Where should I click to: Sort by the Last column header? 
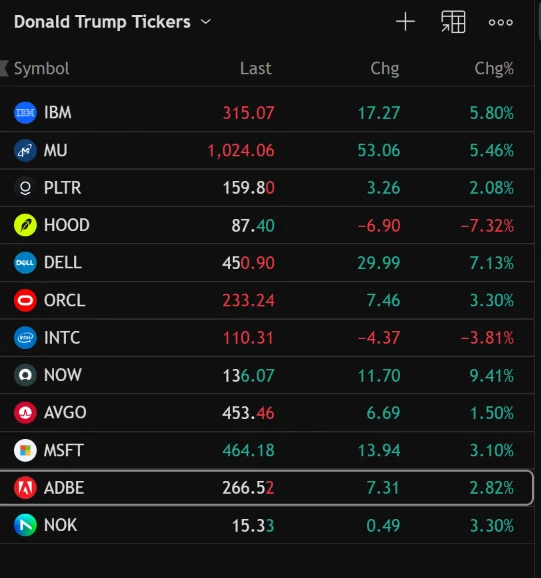[x=256, y=68]
